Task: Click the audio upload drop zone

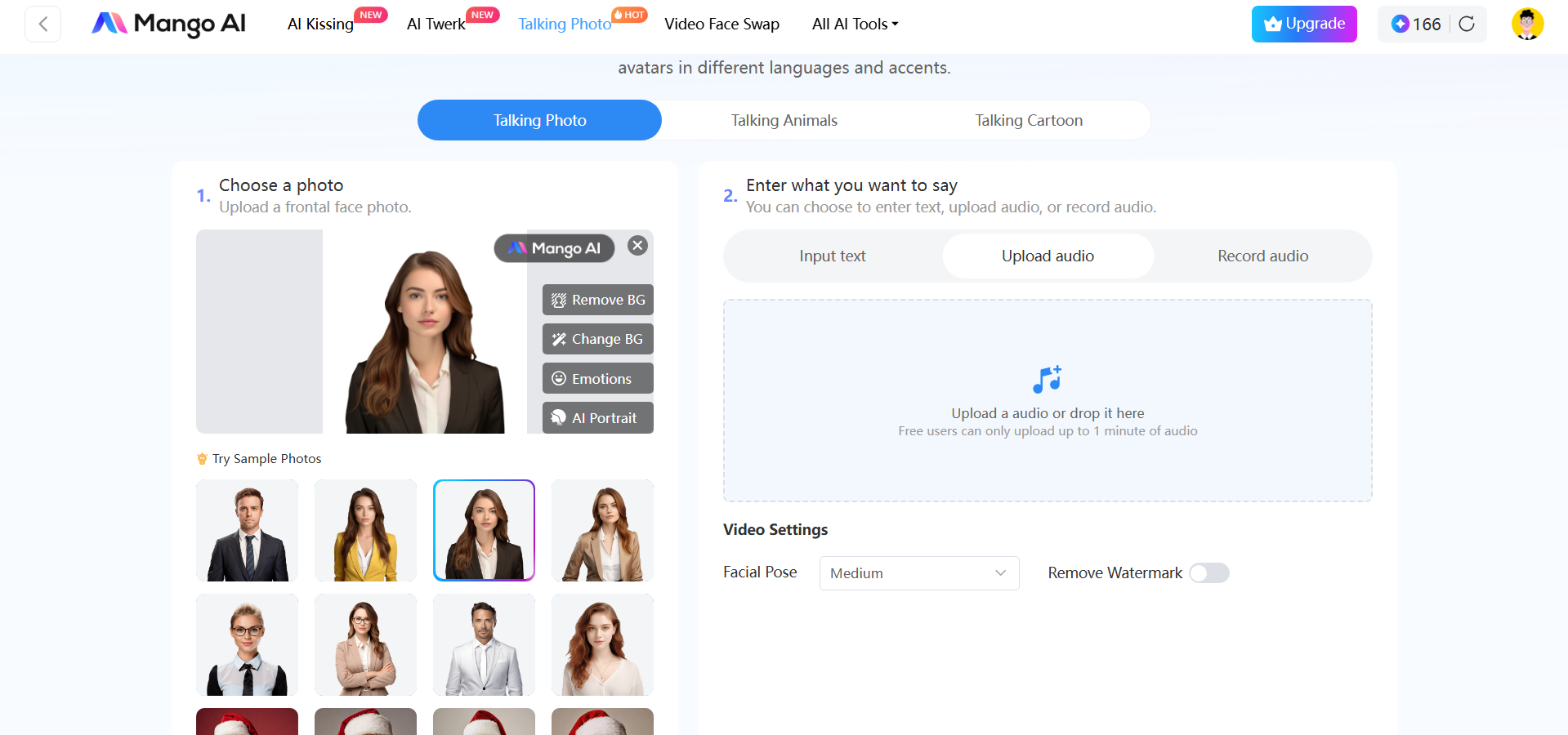Action: (x=1048, y=400)
